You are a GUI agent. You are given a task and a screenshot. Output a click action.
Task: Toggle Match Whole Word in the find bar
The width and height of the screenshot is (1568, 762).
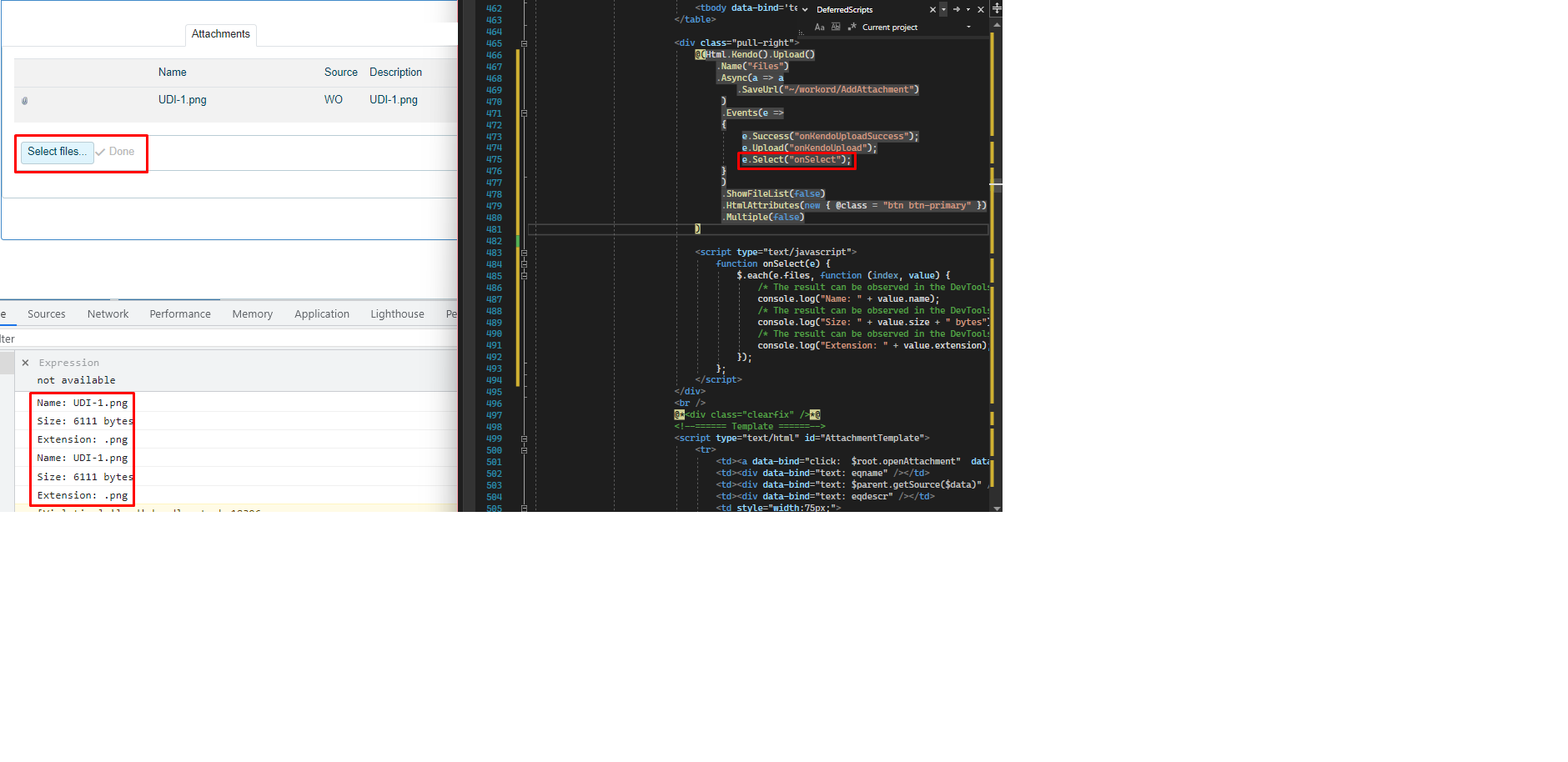pos(836,28)
